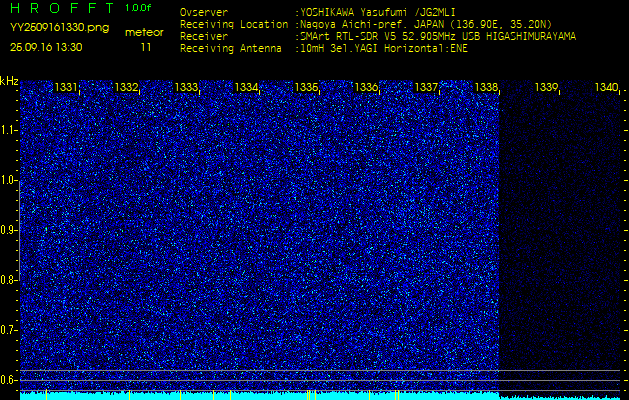Click the 1338 time axis label

pos(486,87)
